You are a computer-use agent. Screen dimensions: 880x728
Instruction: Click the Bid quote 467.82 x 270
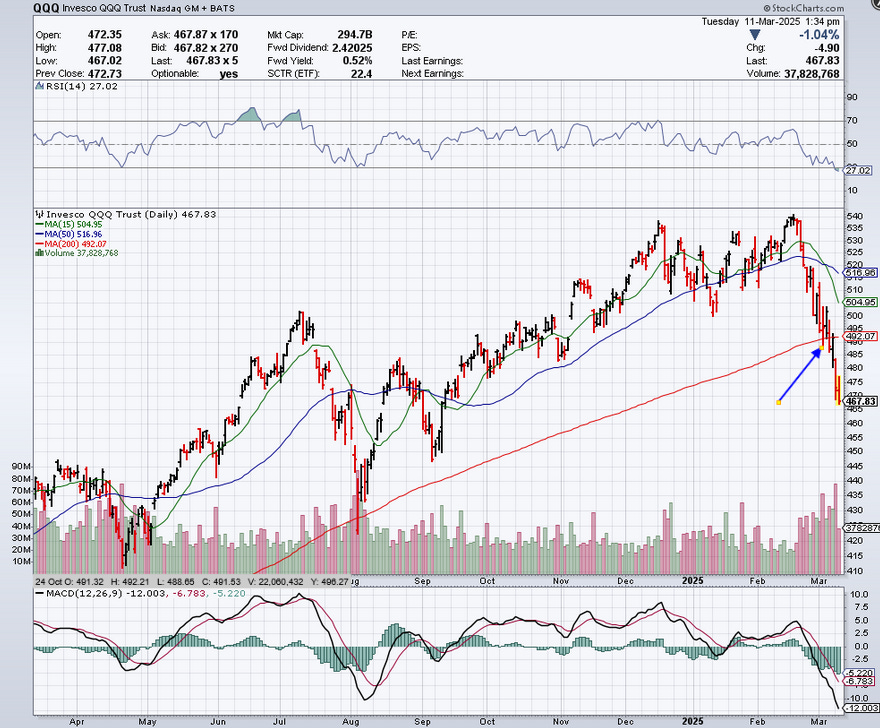pyautogui.click(x=205, y=48)
